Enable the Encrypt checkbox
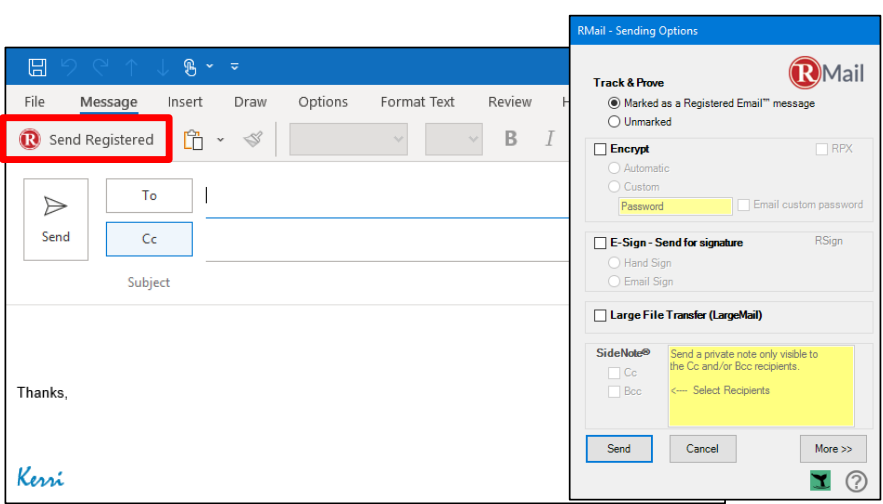 point(600,149)
